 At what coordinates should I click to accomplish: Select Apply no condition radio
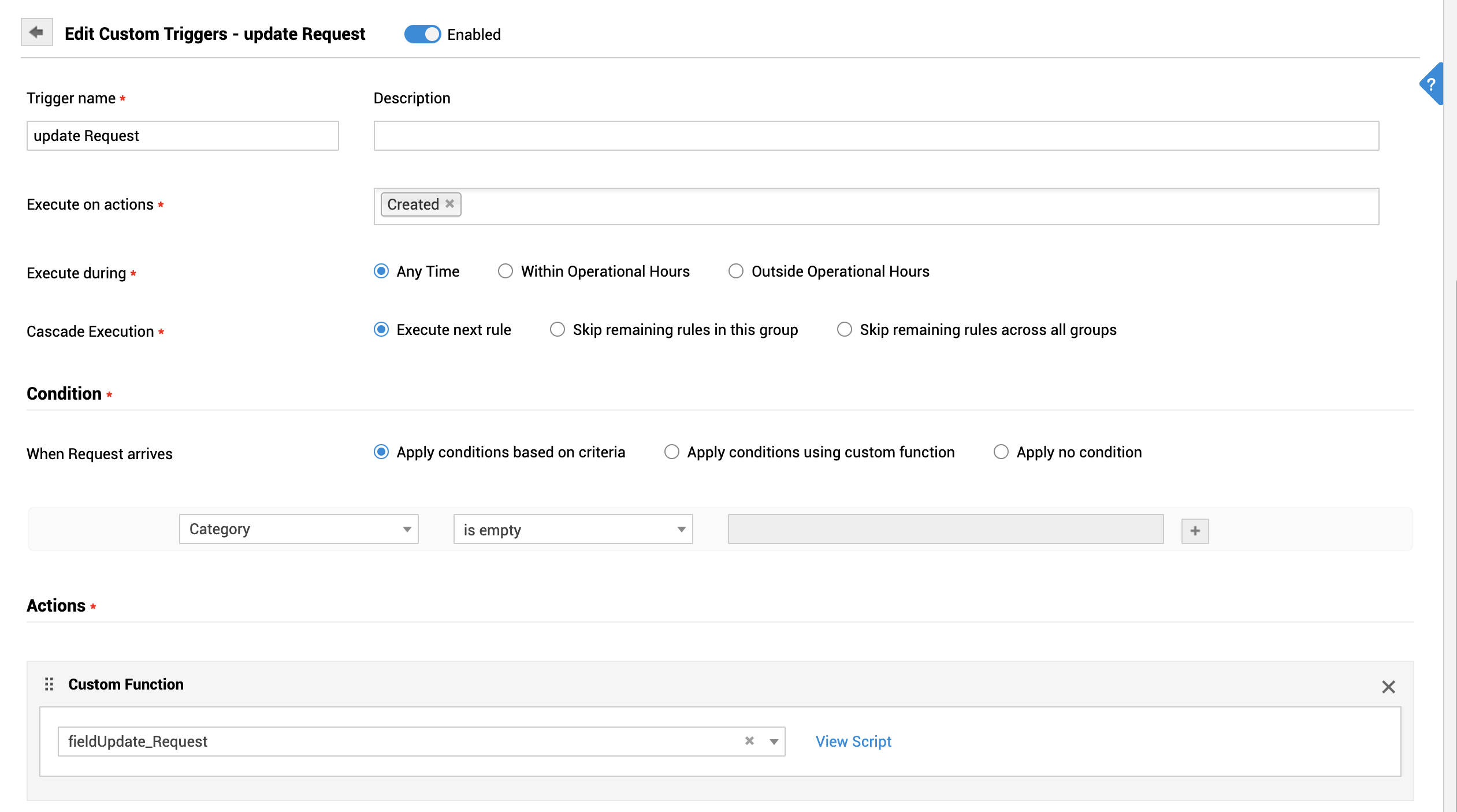1001,452
